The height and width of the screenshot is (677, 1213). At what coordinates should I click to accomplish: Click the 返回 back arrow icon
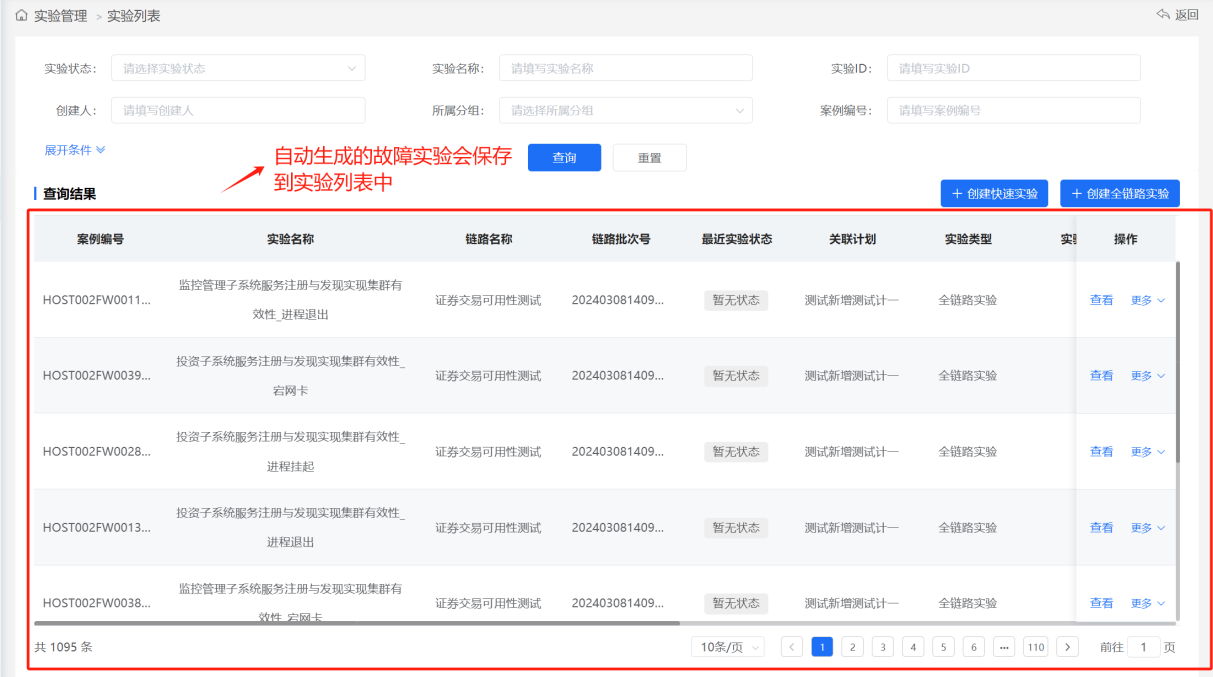1163,14
